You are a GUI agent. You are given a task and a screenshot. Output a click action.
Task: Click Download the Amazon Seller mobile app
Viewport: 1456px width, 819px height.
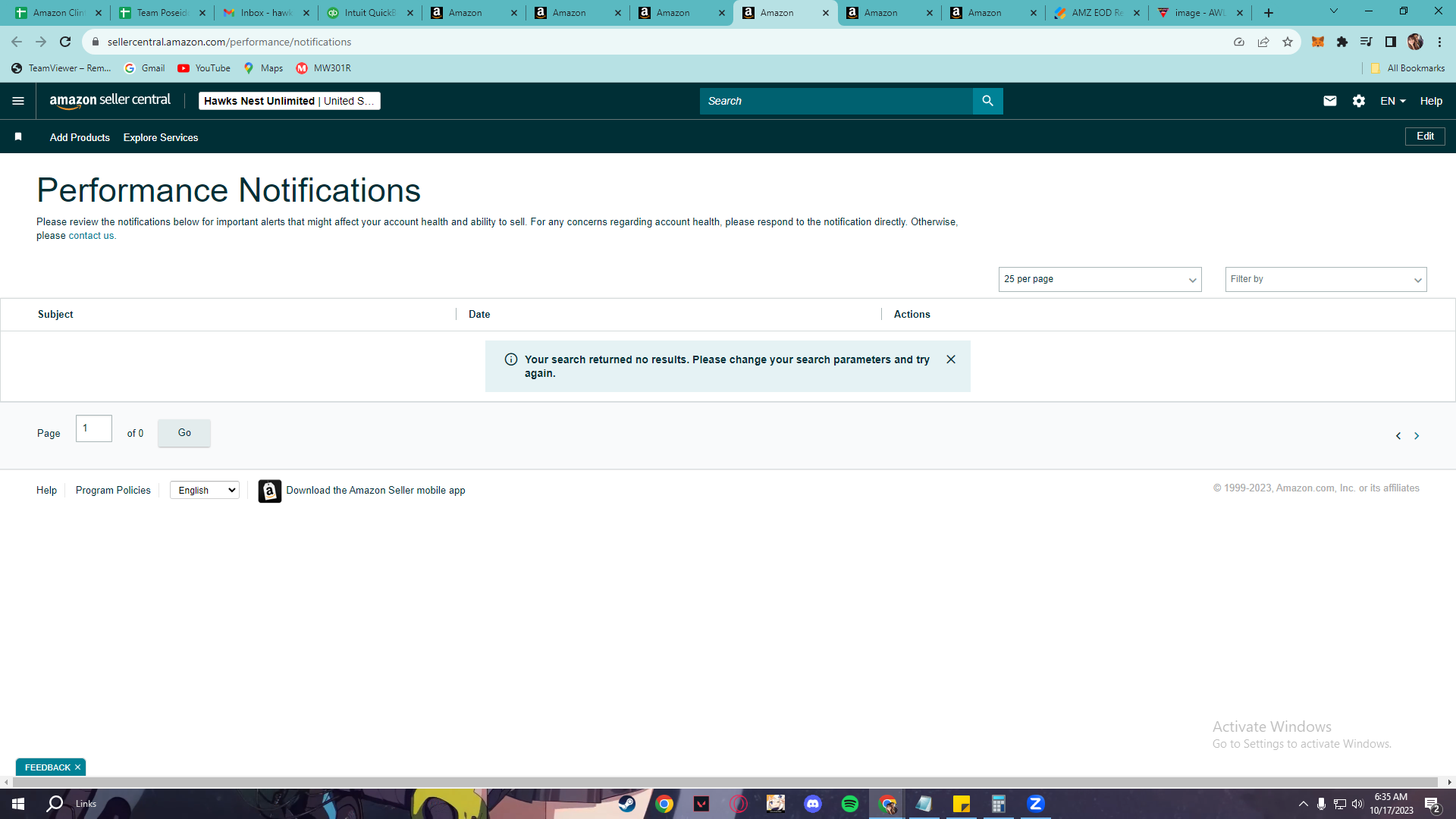coord(375,491)
